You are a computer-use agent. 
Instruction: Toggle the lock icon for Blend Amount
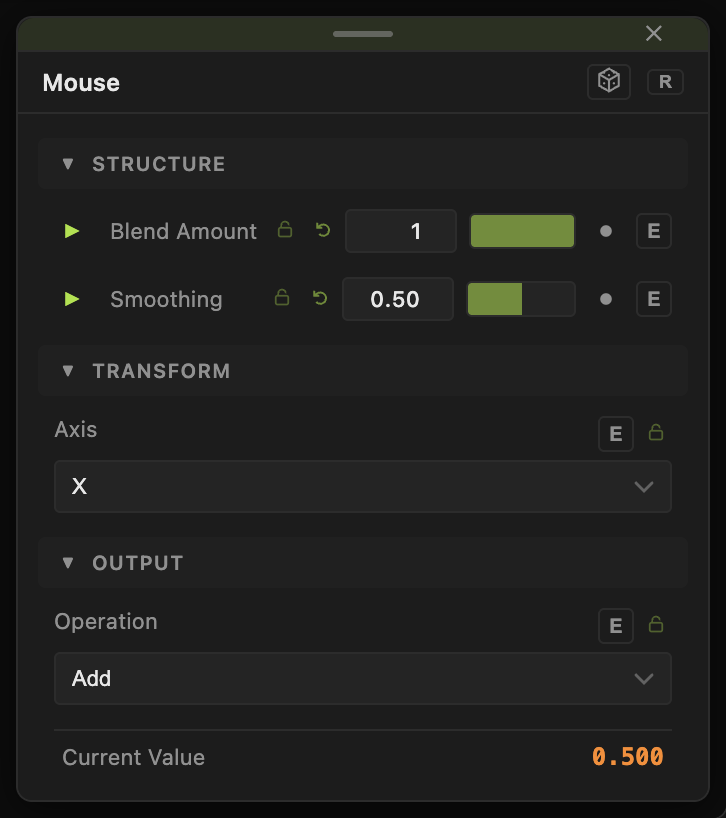point(285,230)
